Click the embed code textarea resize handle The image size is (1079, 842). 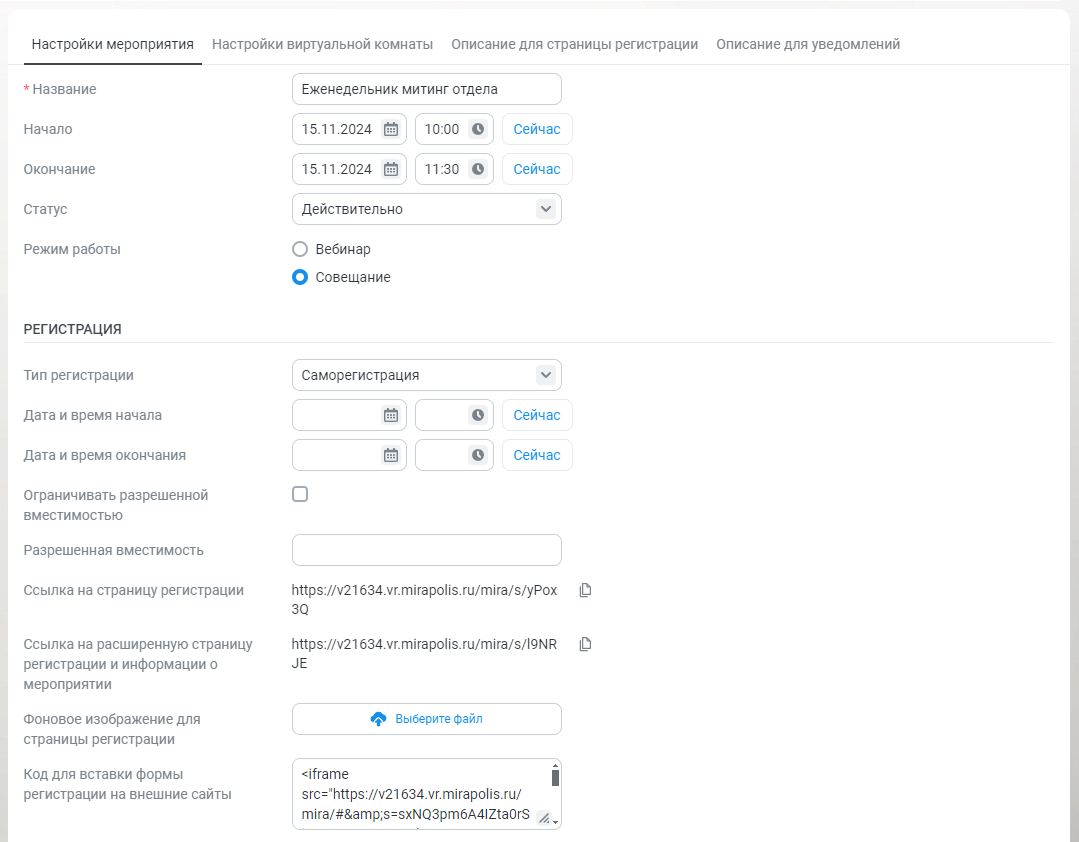[544, 818]
